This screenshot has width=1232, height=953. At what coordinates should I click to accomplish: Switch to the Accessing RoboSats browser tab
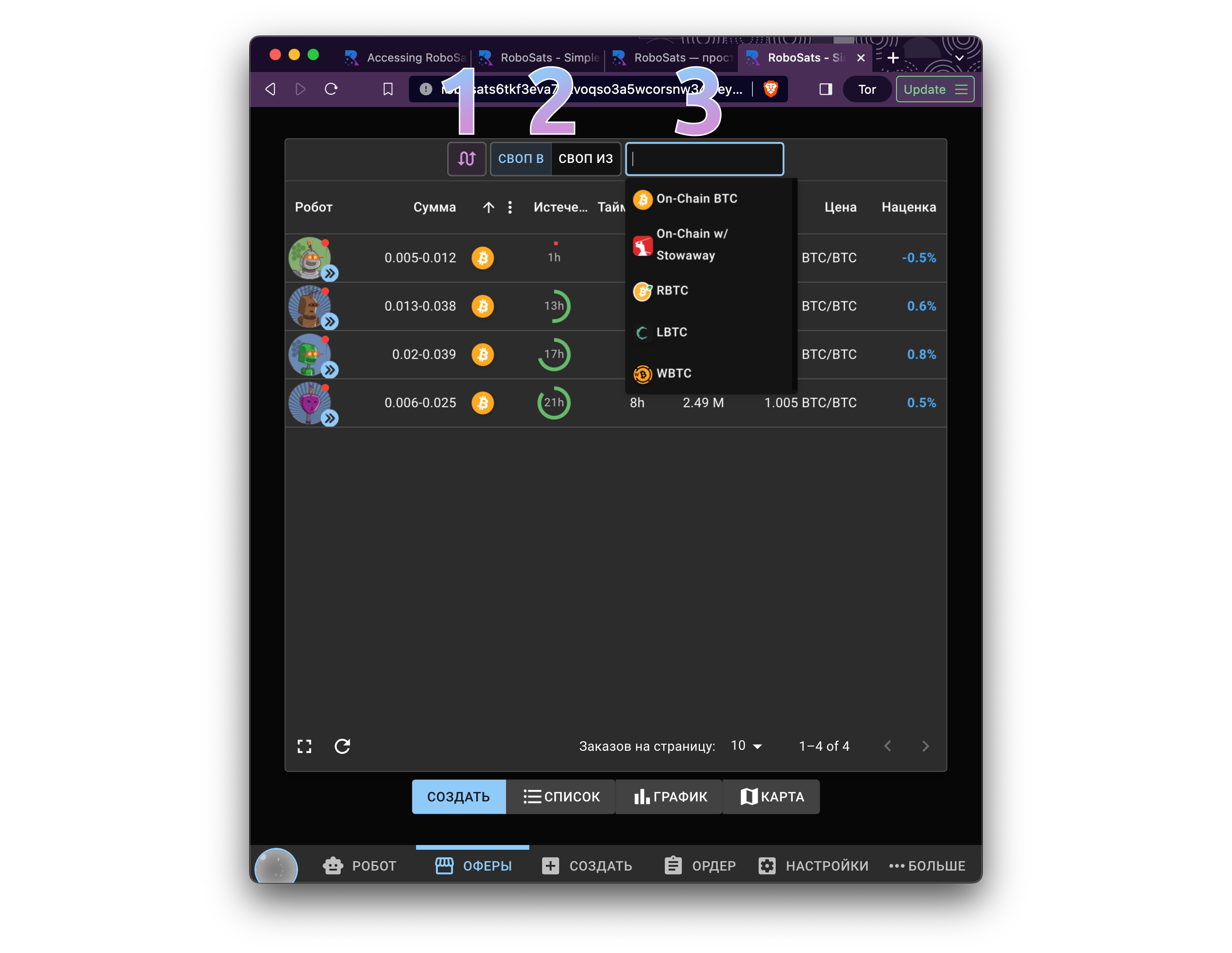[x=406, y=57]
